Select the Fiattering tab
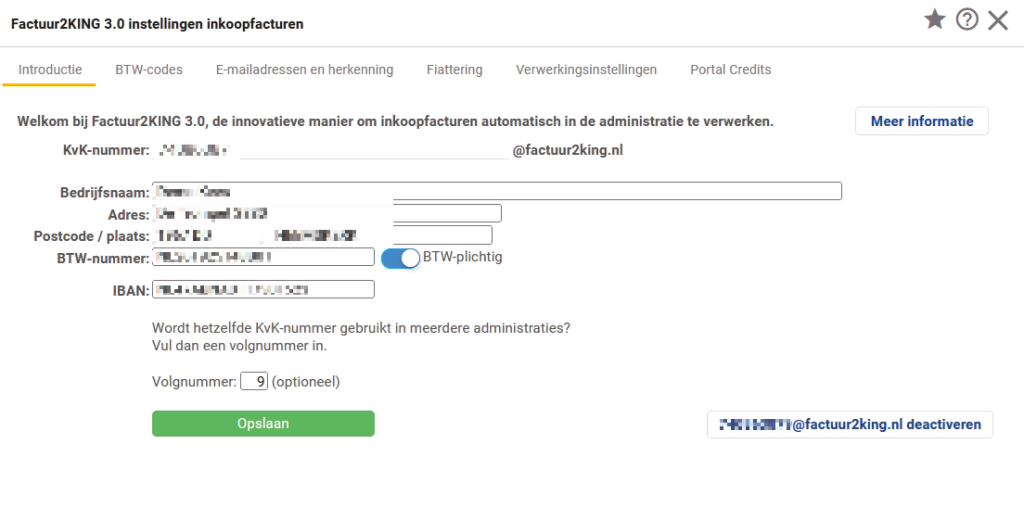Image resolution: width=1024 pixels, height=507 pixels. 454,70
